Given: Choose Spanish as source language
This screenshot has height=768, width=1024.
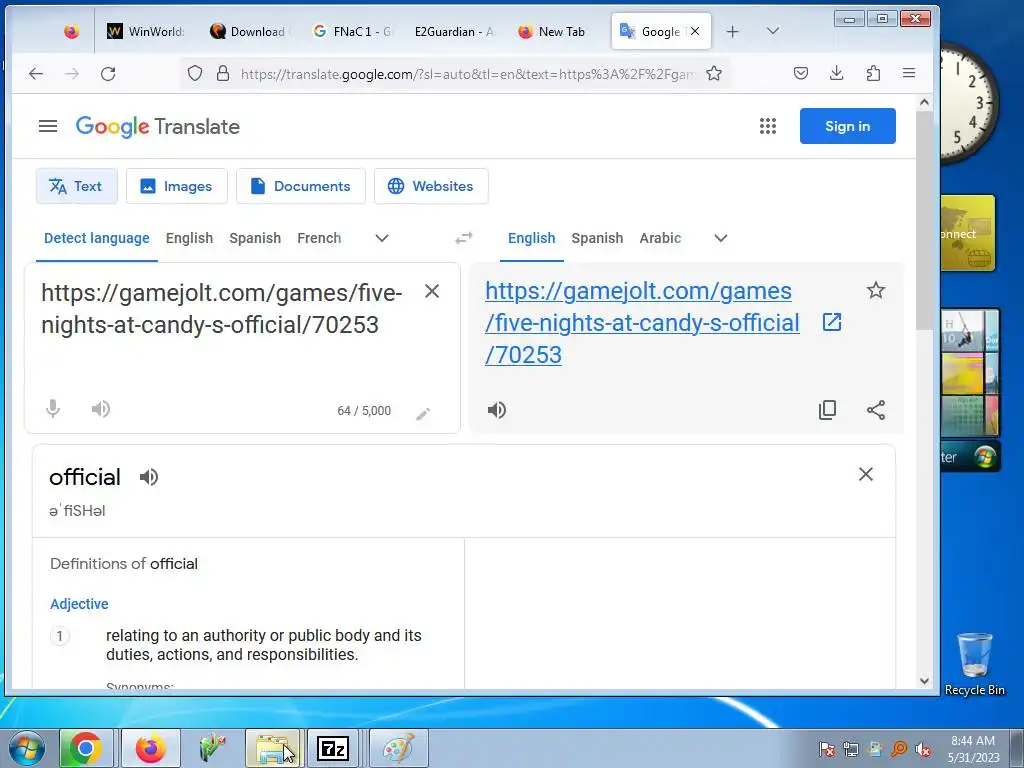Looking at the screenshot, I should (255, 238).
